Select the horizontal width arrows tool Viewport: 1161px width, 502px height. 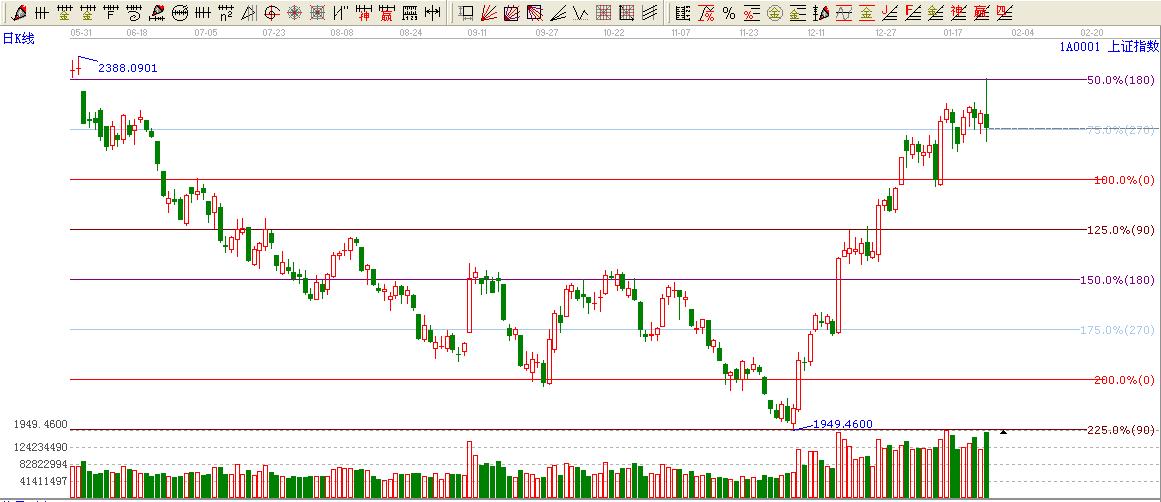pos(431,13)
